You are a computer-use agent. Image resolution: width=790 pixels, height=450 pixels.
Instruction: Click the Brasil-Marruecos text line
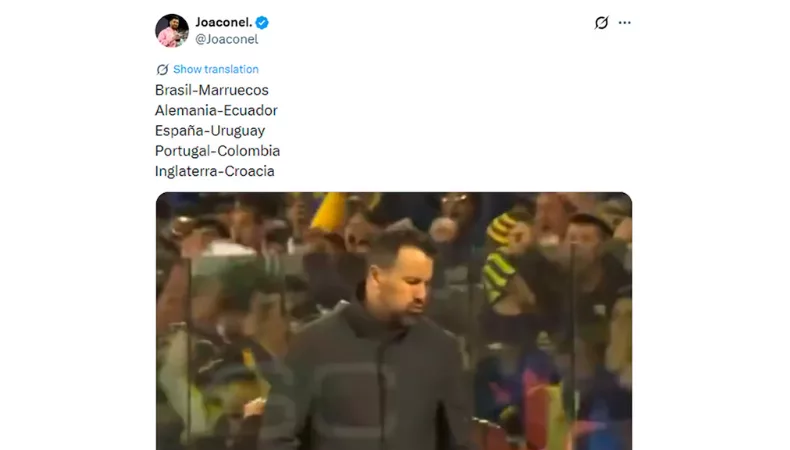212,90
